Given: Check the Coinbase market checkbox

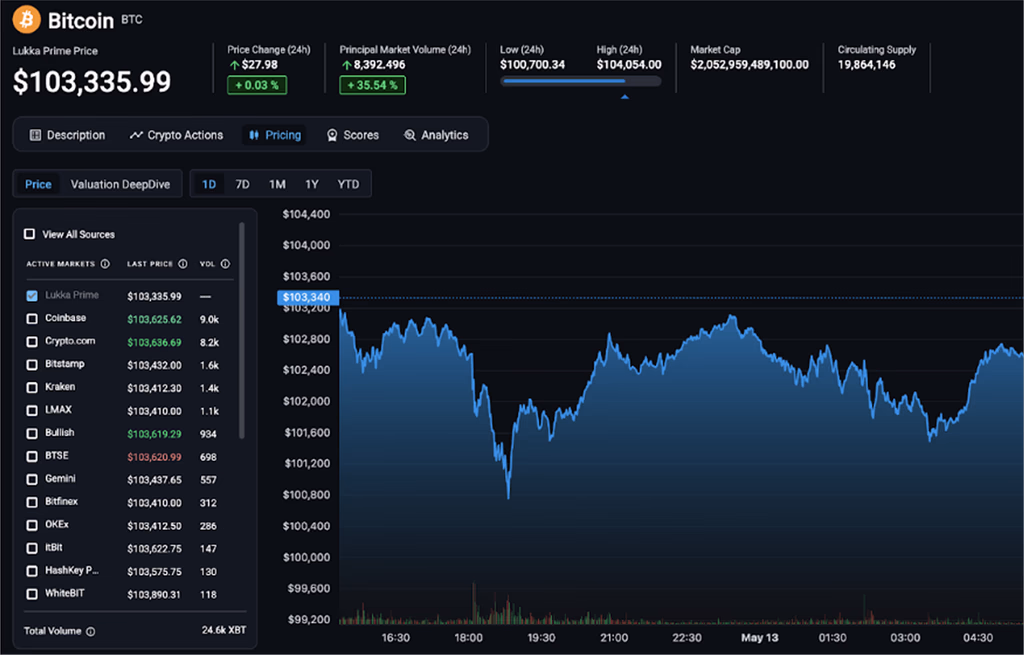Looking at the screenshot, I should tap(31, 319).
